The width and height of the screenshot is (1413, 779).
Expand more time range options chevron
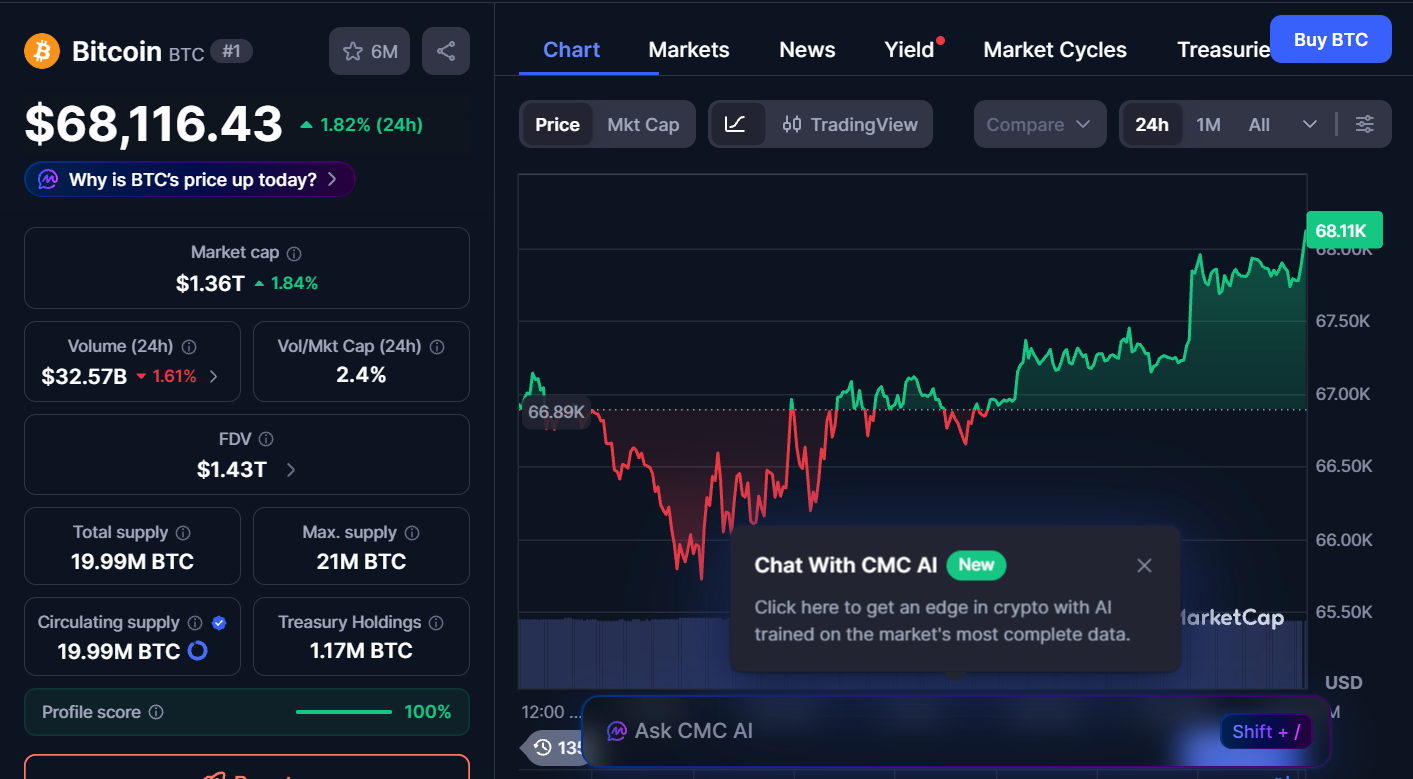(x=1310, y=125)
